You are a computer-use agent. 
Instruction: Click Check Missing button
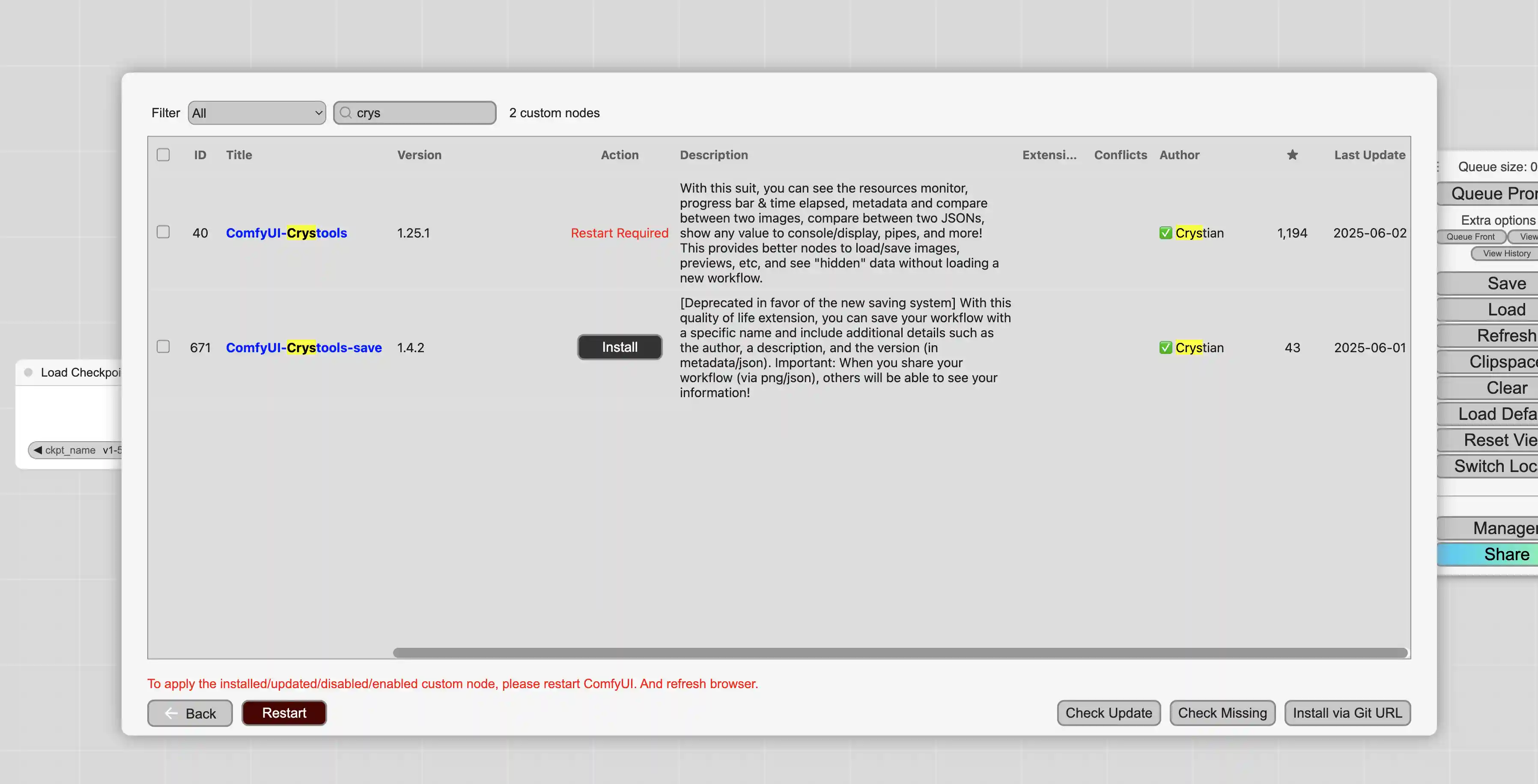[1222, 713]
